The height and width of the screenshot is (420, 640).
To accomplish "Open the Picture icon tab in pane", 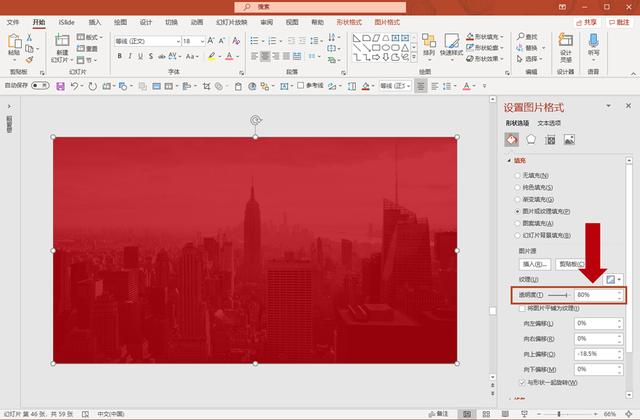I will (569, 140).
